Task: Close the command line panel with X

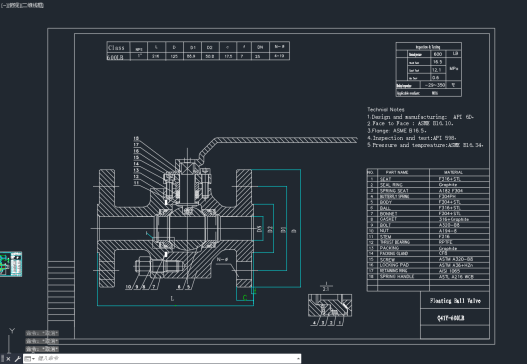Action: (x=8, y=359)
